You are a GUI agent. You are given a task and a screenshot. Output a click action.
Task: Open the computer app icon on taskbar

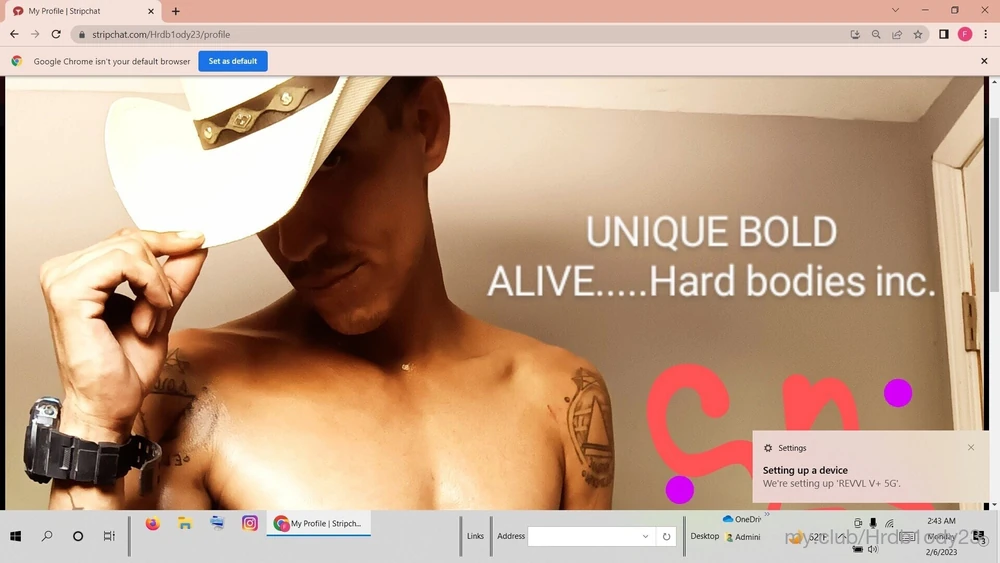[x=217, y=523]
